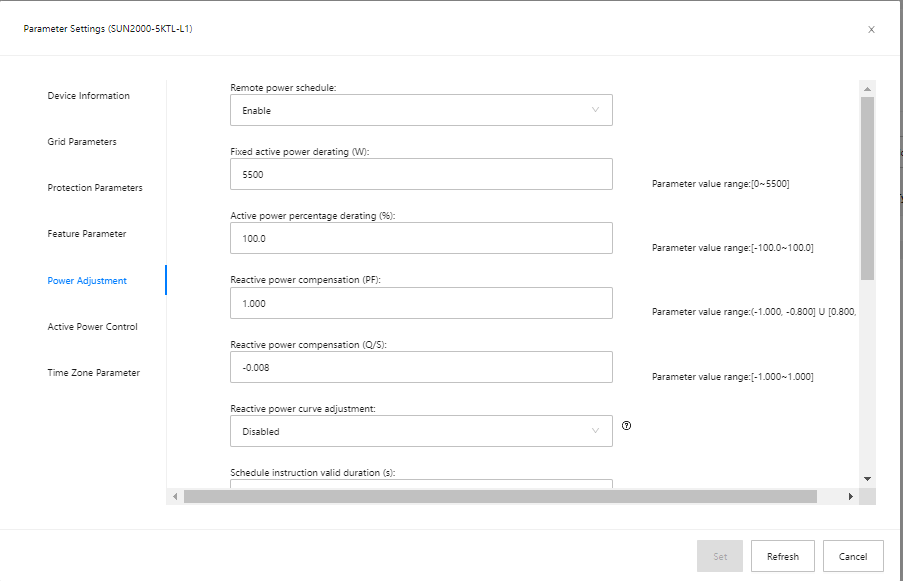The height and width of the screenshot is (581, 903).
Task: Focus the Active power percentage derating field
Action: [x=421, y=238]
